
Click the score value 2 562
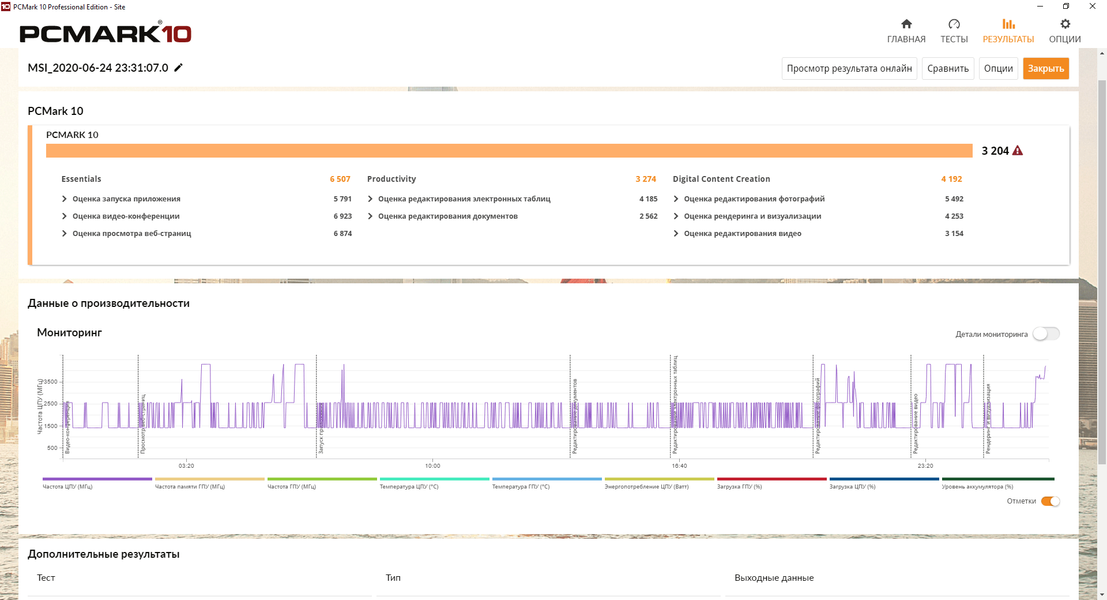pyautogui.click(x=648, y=216)
